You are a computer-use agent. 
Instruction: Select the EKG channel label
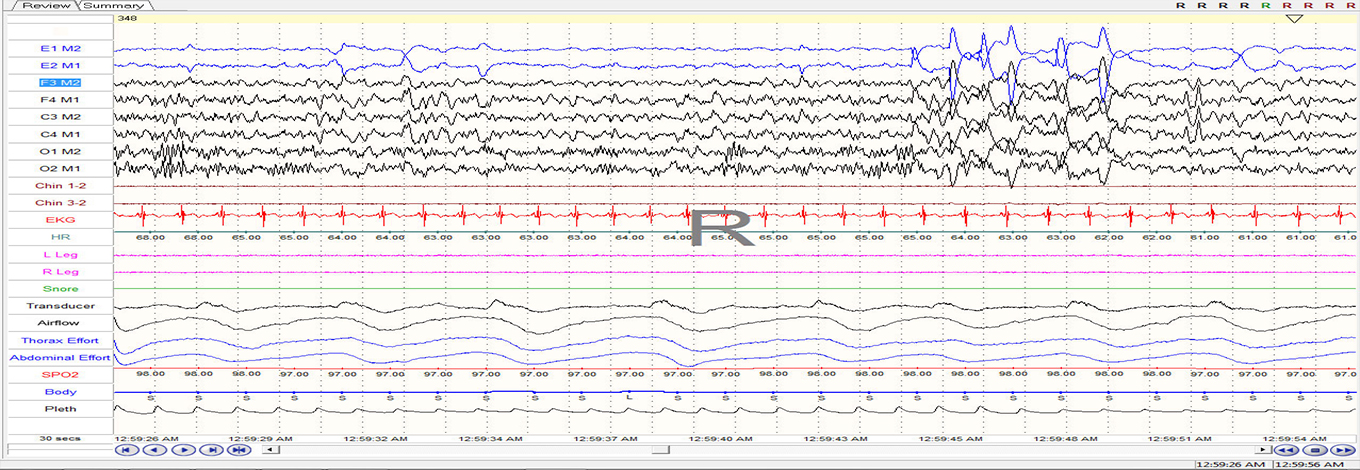(x=60, y=220)
